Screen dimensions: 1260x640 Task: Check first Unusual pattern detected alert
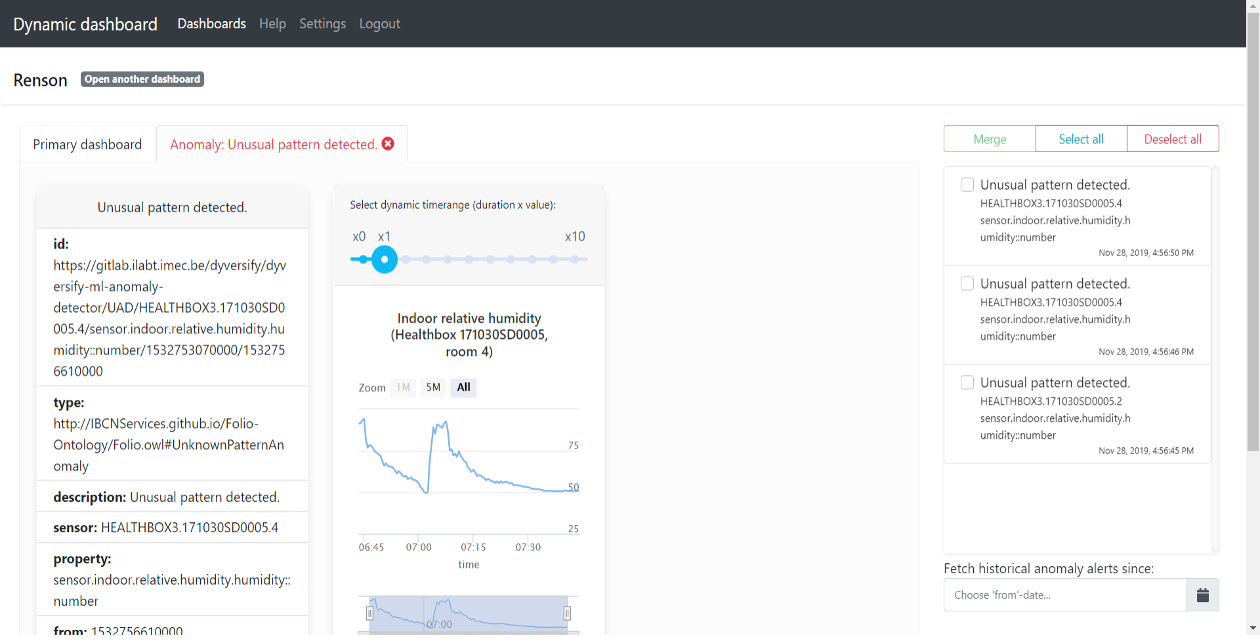[967, 185]
